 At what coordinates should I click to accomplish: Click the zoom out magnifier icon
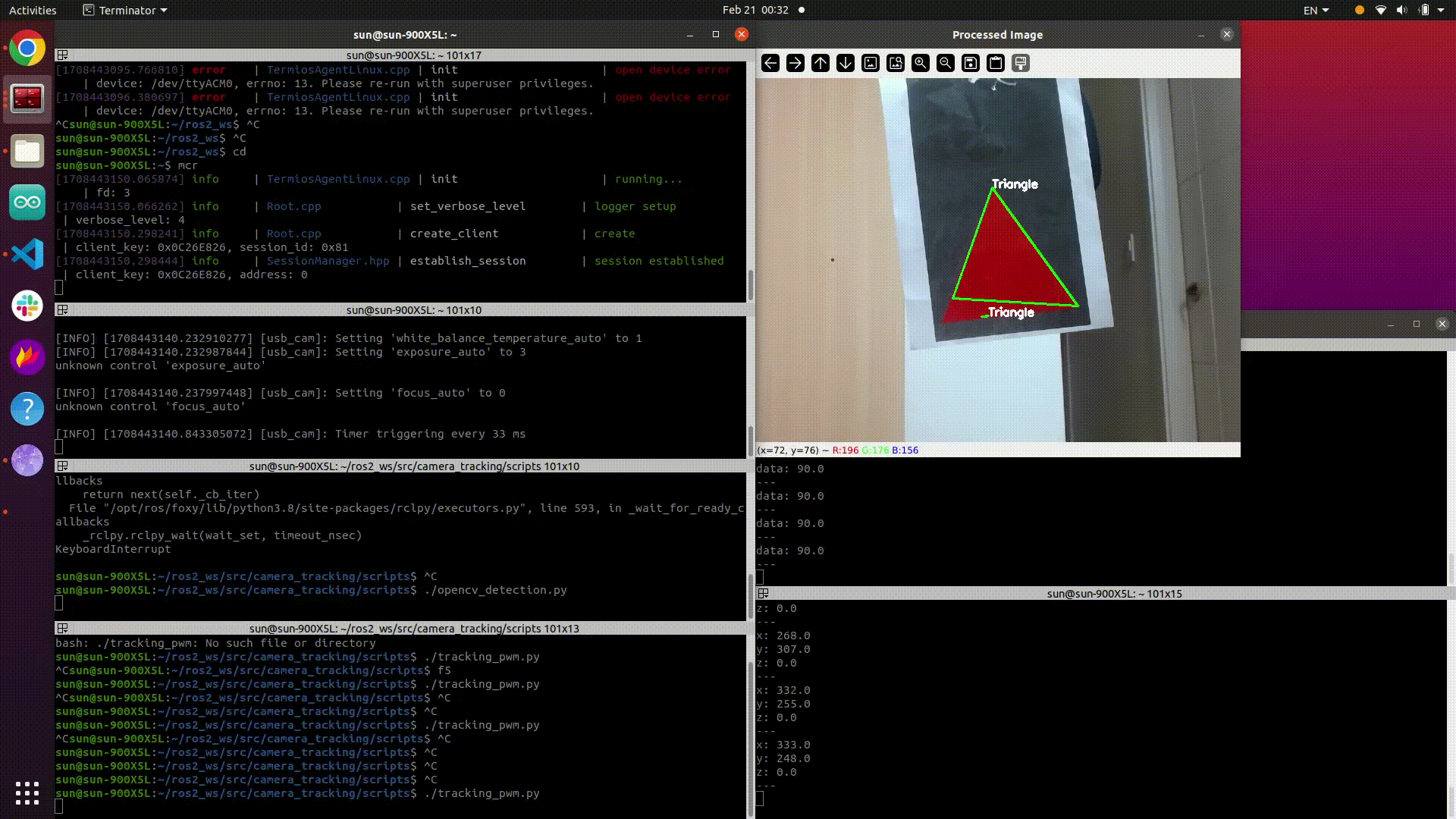click(946, 63)
